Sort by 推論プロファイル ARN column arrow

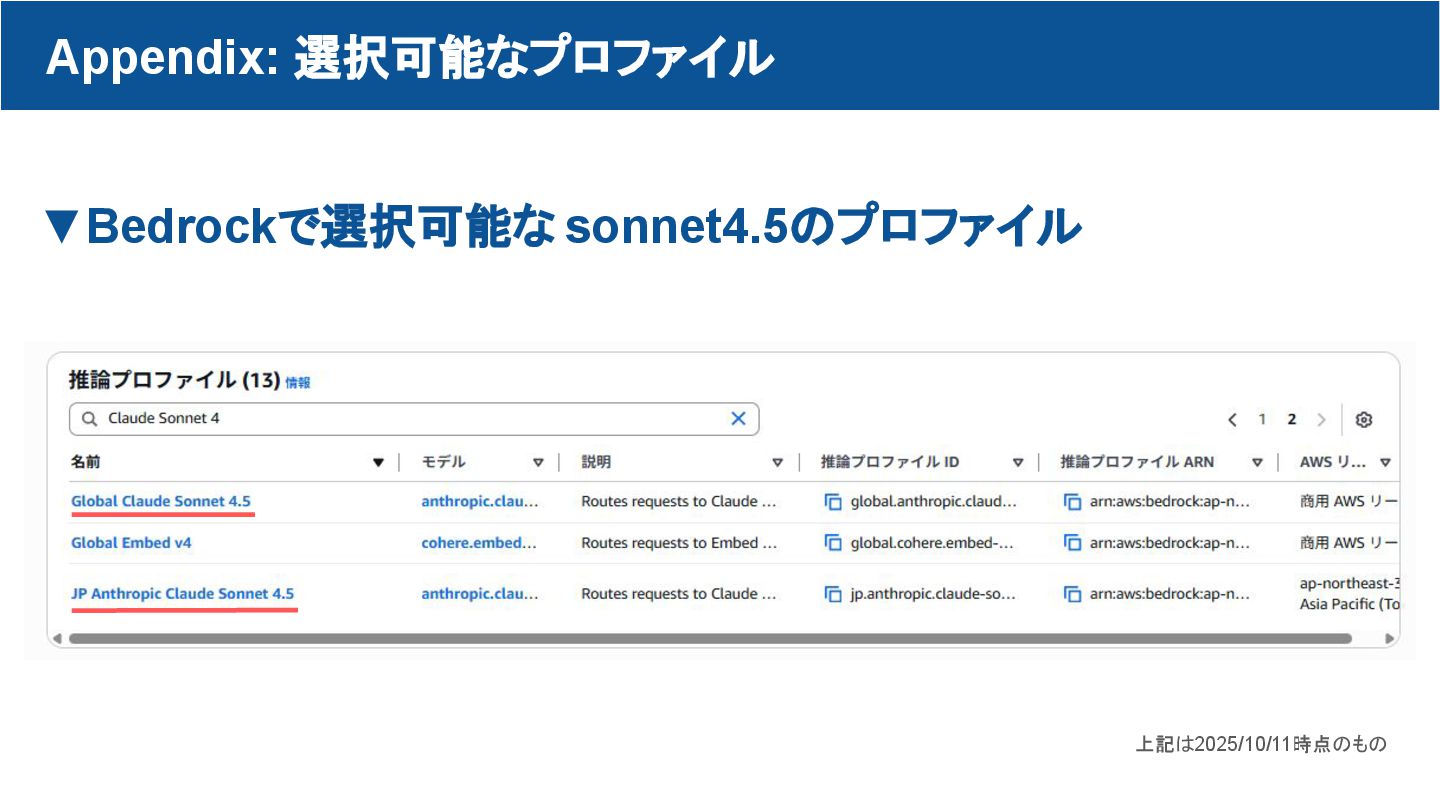(x=1258, y=462)
